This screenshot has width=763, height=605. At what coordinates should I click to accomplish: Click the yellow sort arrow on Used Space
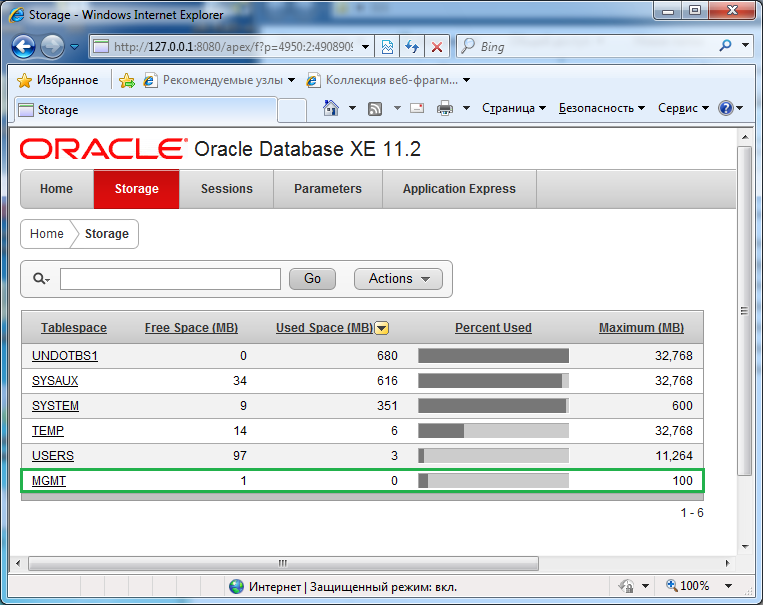[x=382, y=328]
